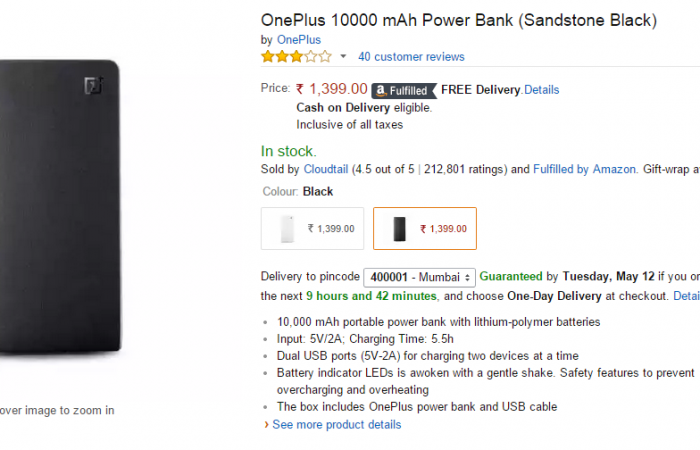This screenshot has width=700, height=450.
Task: Expand See more product details
Action: tap(336, 425)
